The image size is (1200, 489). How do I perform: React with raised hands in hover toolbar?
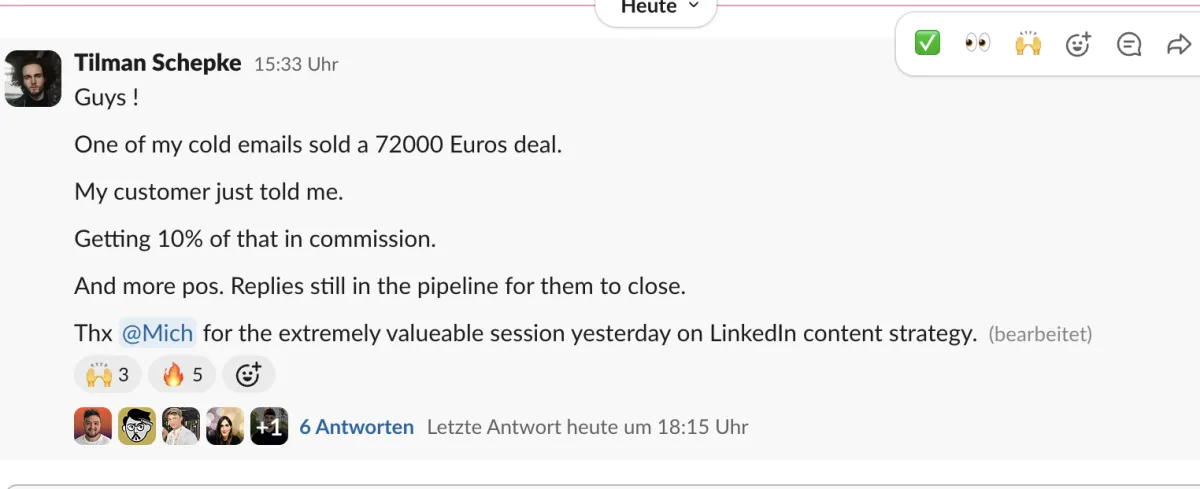pyautogui.click(x=1028, y=44)
